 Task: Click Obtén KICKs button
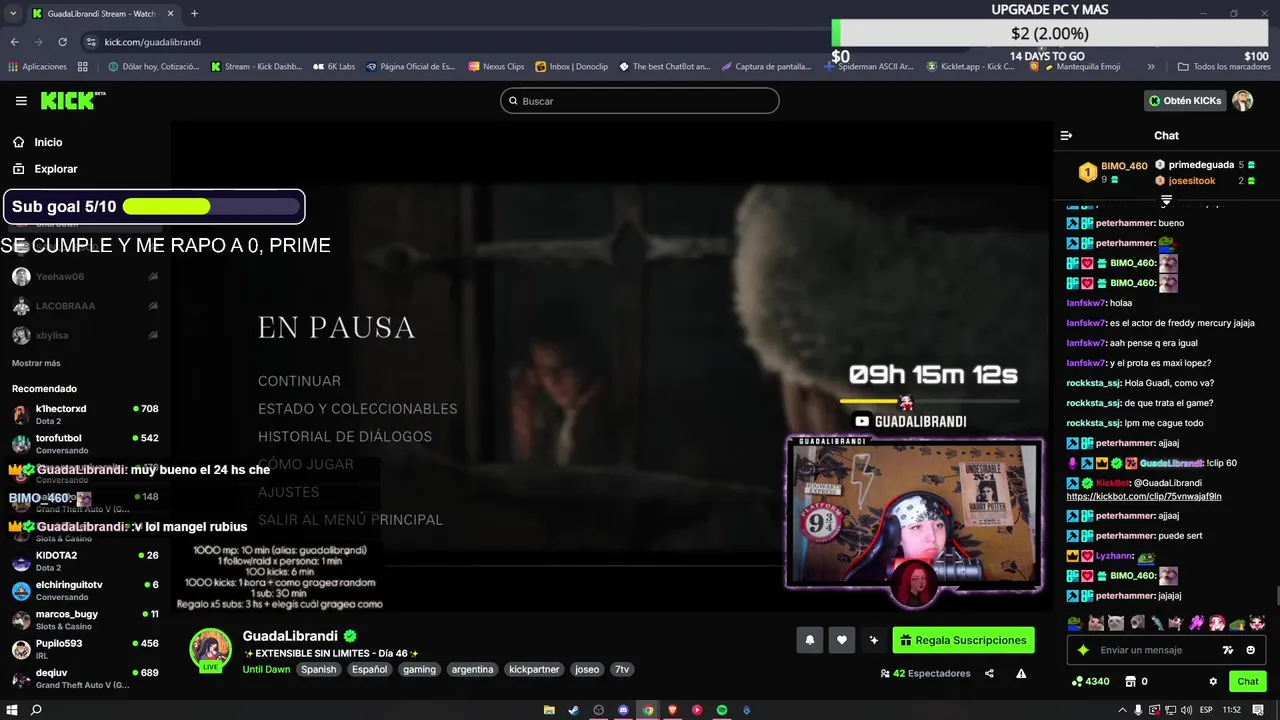(1185, 101)
